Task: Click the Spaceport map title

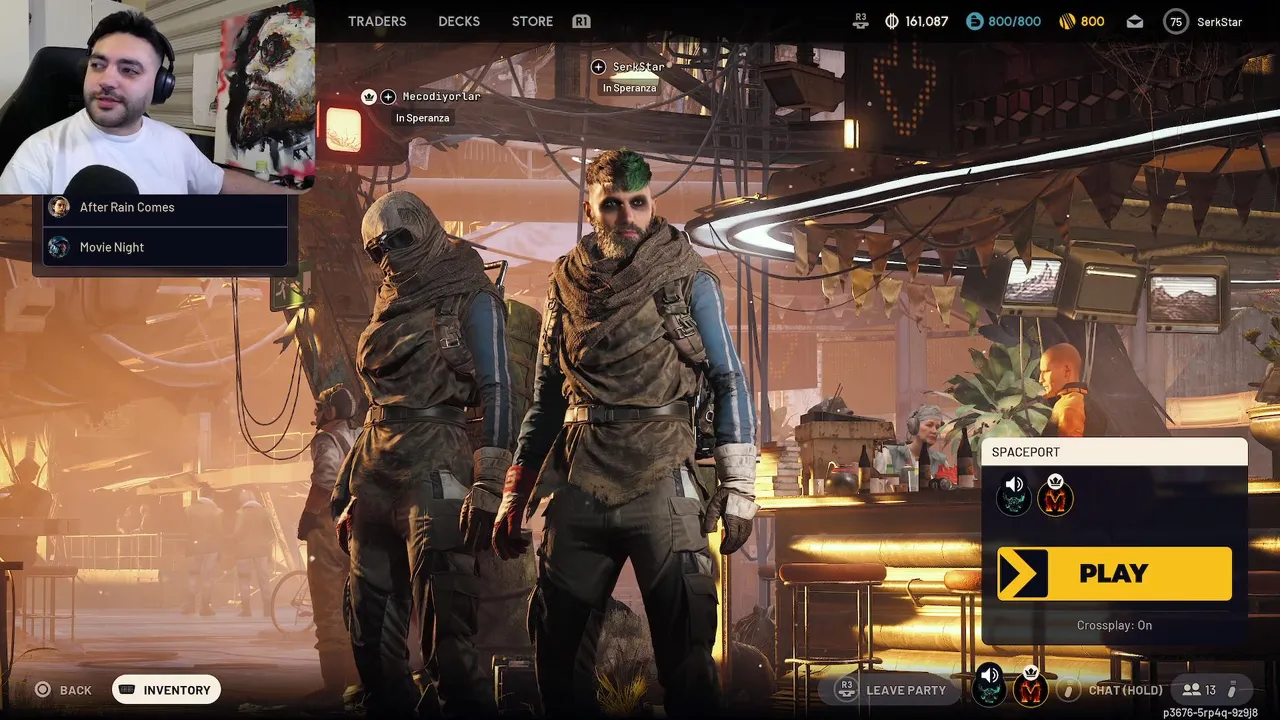Action: (x=1025, y=452)
